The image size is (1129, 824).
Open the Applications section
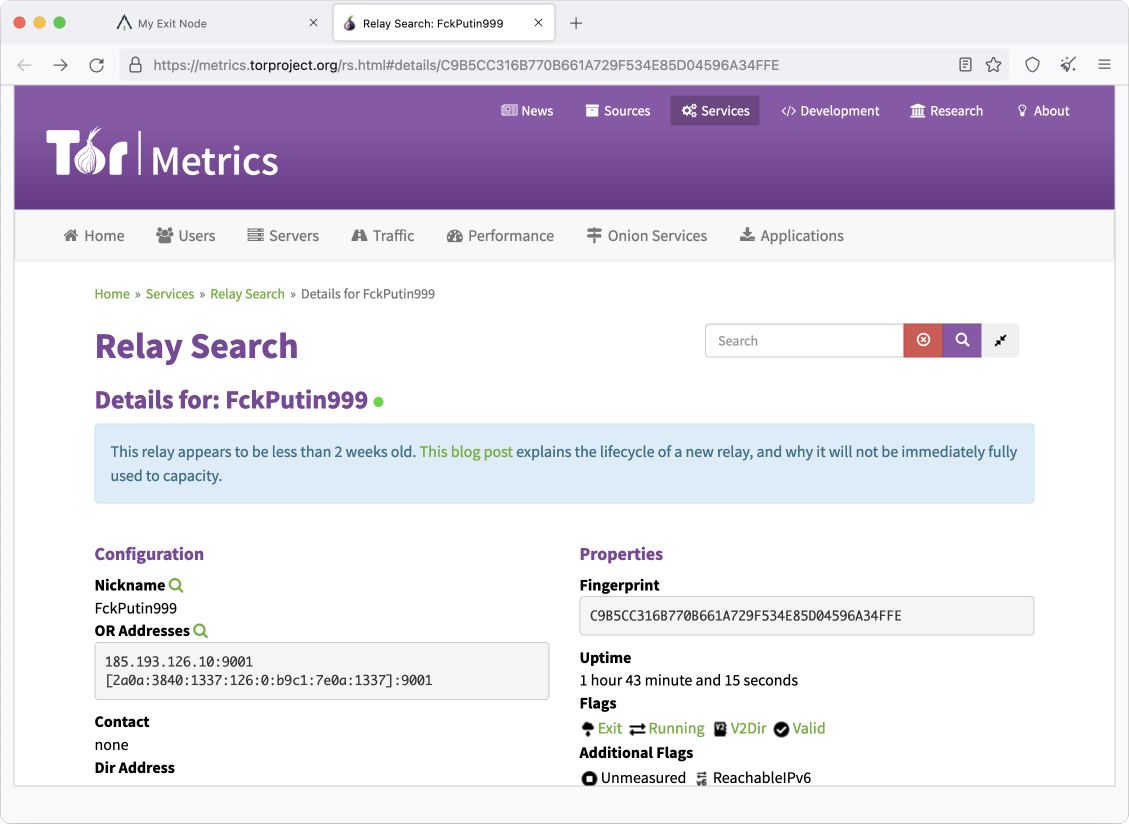791,236
